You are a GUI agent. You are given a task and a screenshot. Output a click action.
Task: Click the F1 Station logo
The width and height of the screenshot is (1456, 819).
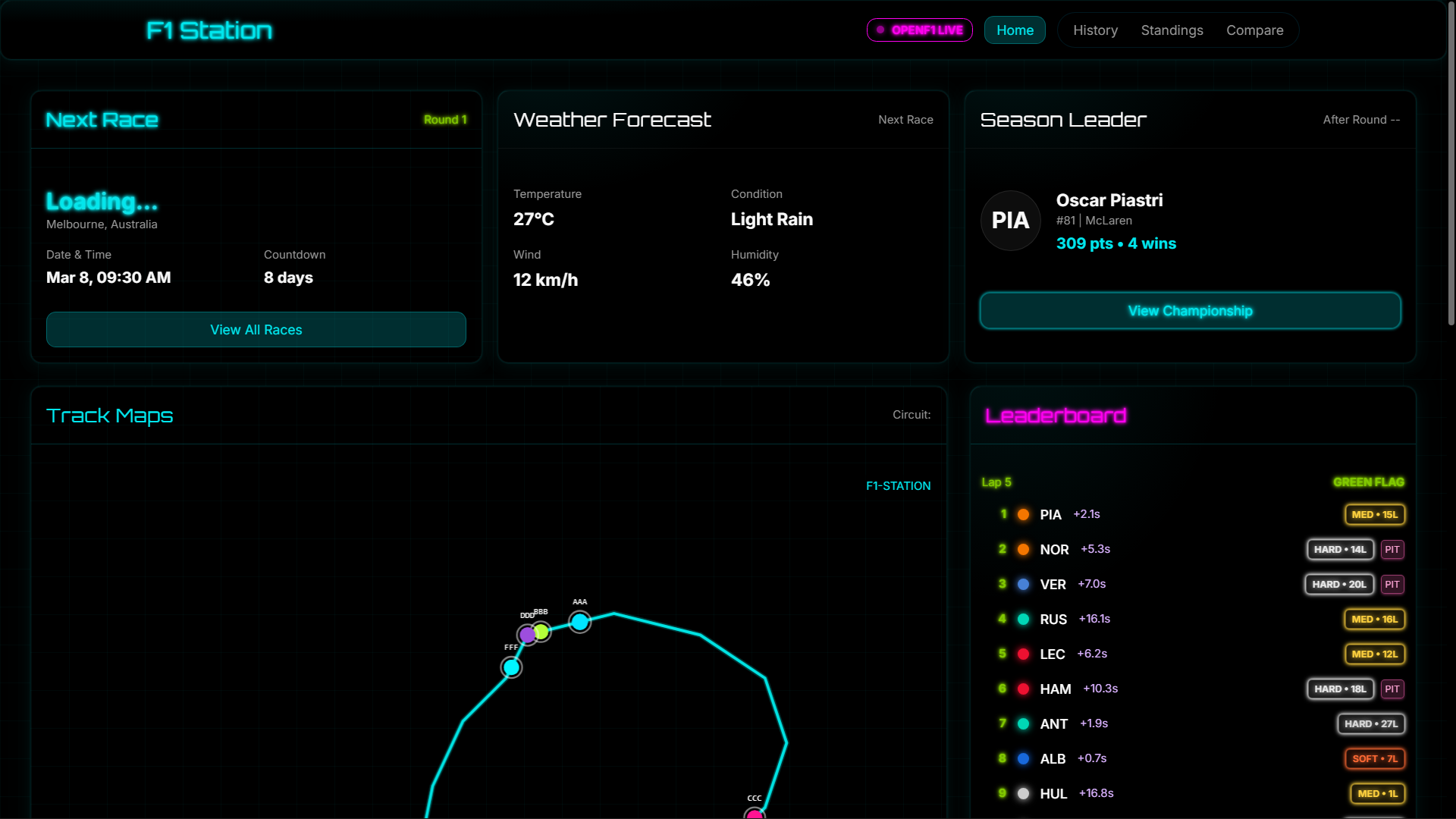point(209,30)
